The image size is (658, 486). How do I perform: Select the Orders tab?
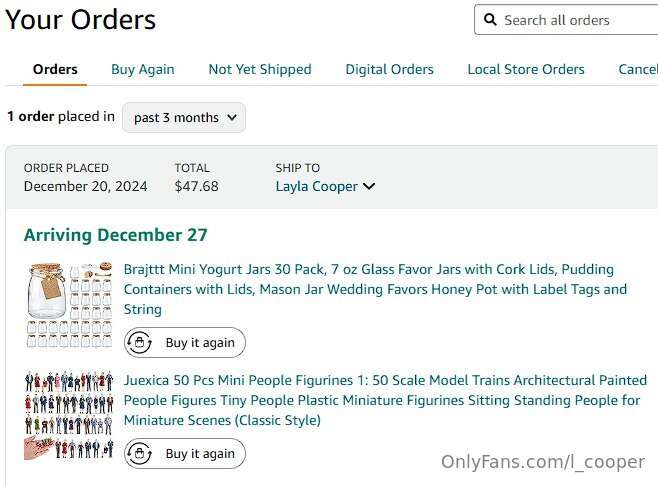[x=55, y=69]
